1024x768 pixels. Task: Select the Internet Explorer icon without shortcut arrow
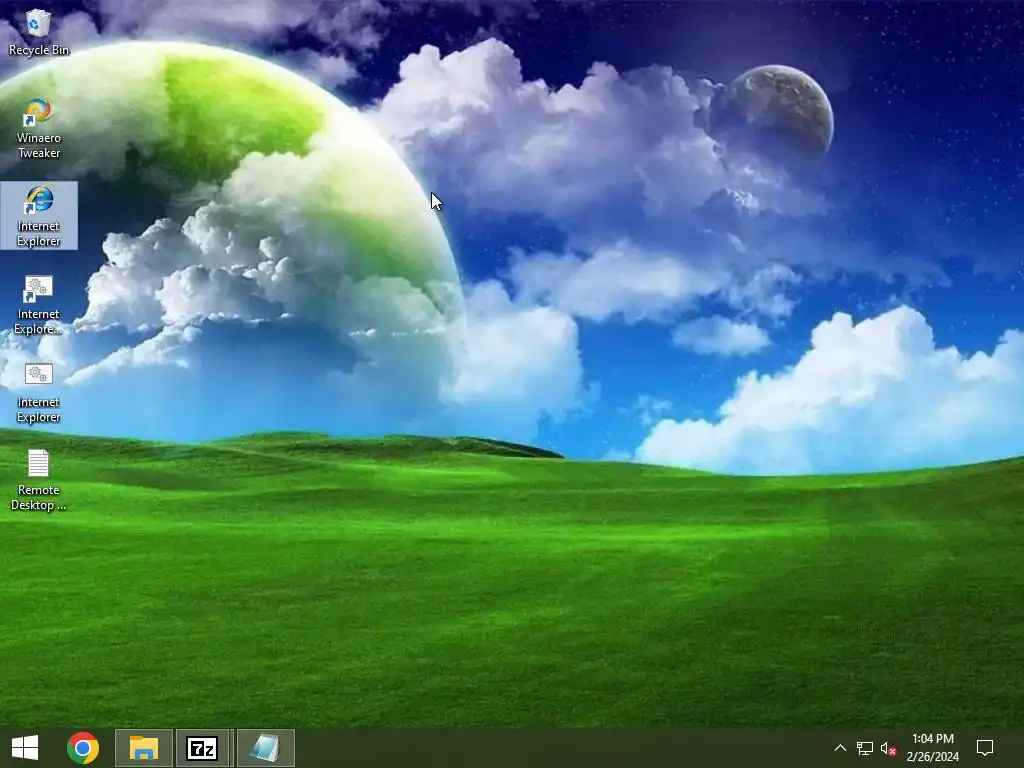38,392
